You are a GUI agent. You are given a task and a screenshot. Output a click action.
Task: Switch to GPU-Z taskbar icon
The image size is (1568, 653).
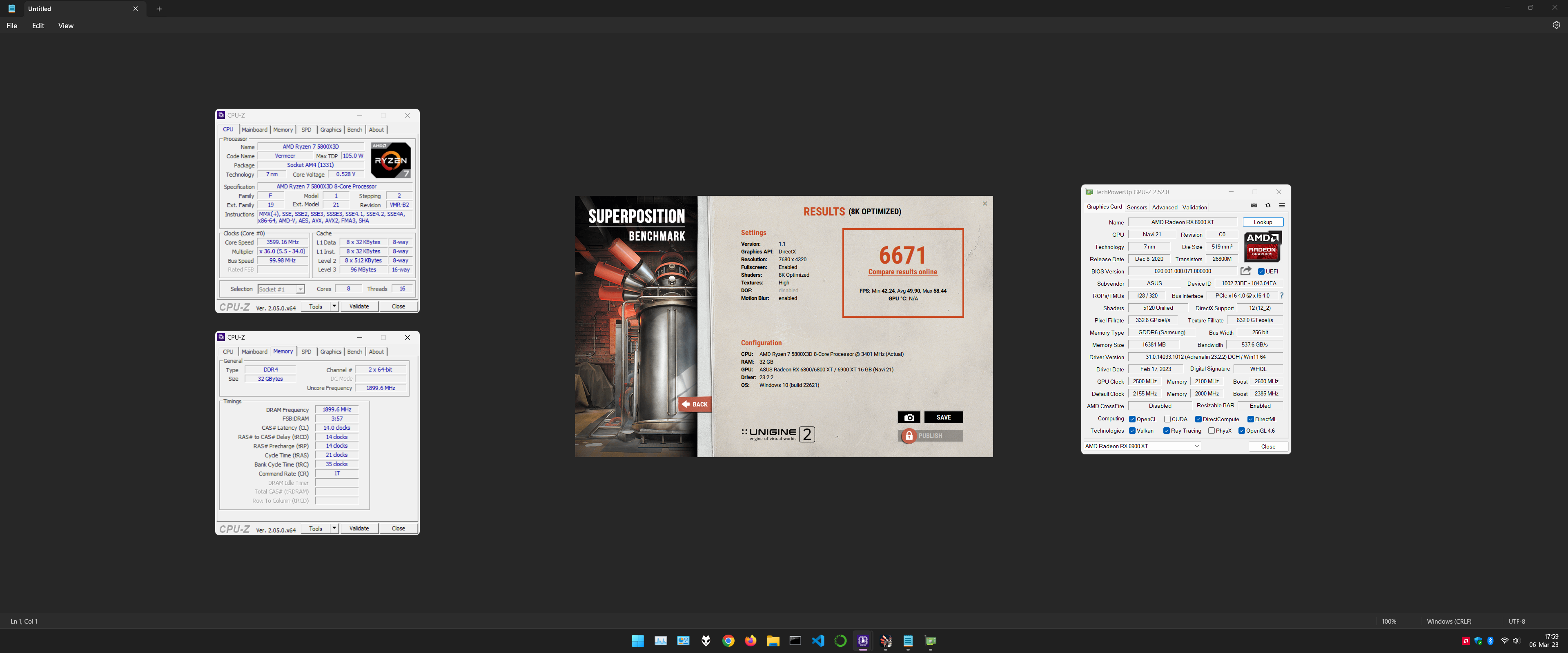(931, 640)
